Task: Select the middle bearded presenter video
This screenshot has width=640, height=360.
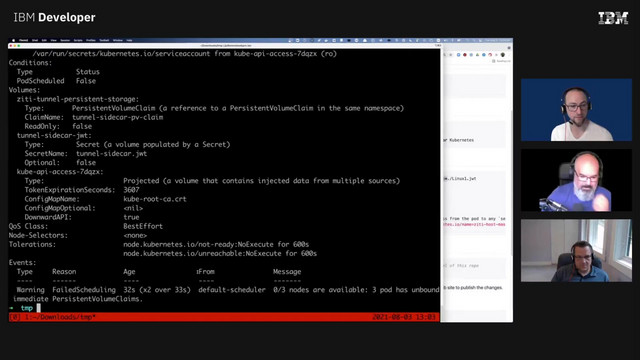Action: click(576, 180)
